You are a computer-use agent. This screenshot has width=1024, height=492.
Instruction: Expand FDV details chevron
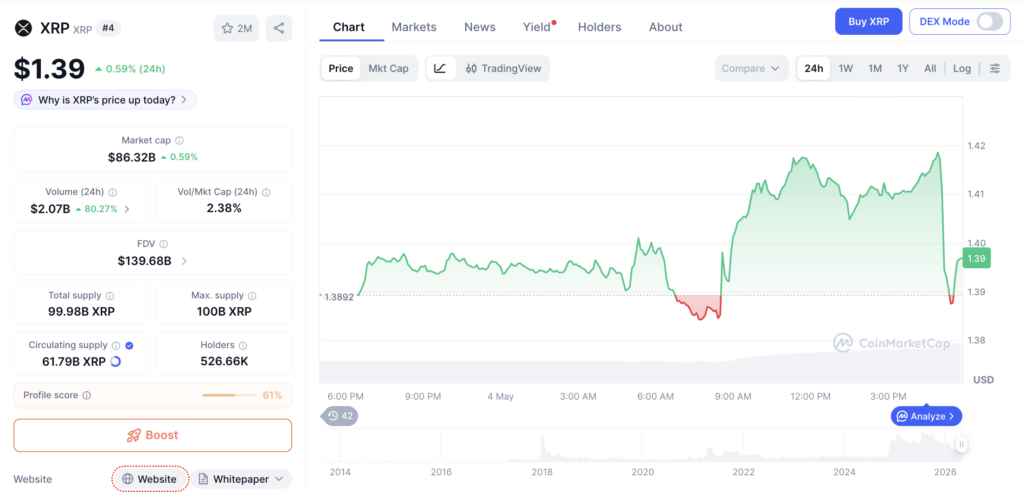point(184,261)
